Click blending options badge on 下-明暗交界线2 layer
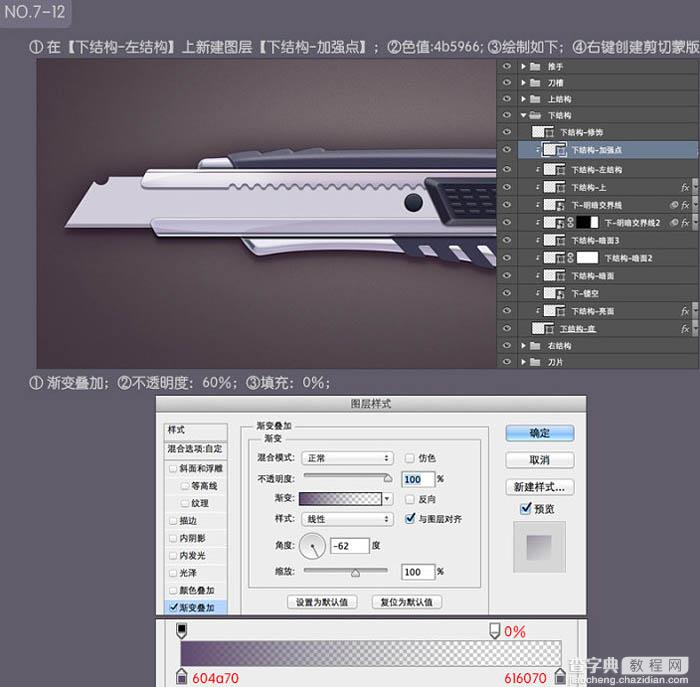The height and width of the screenshot is (687, 700). (x=674, y=222)
